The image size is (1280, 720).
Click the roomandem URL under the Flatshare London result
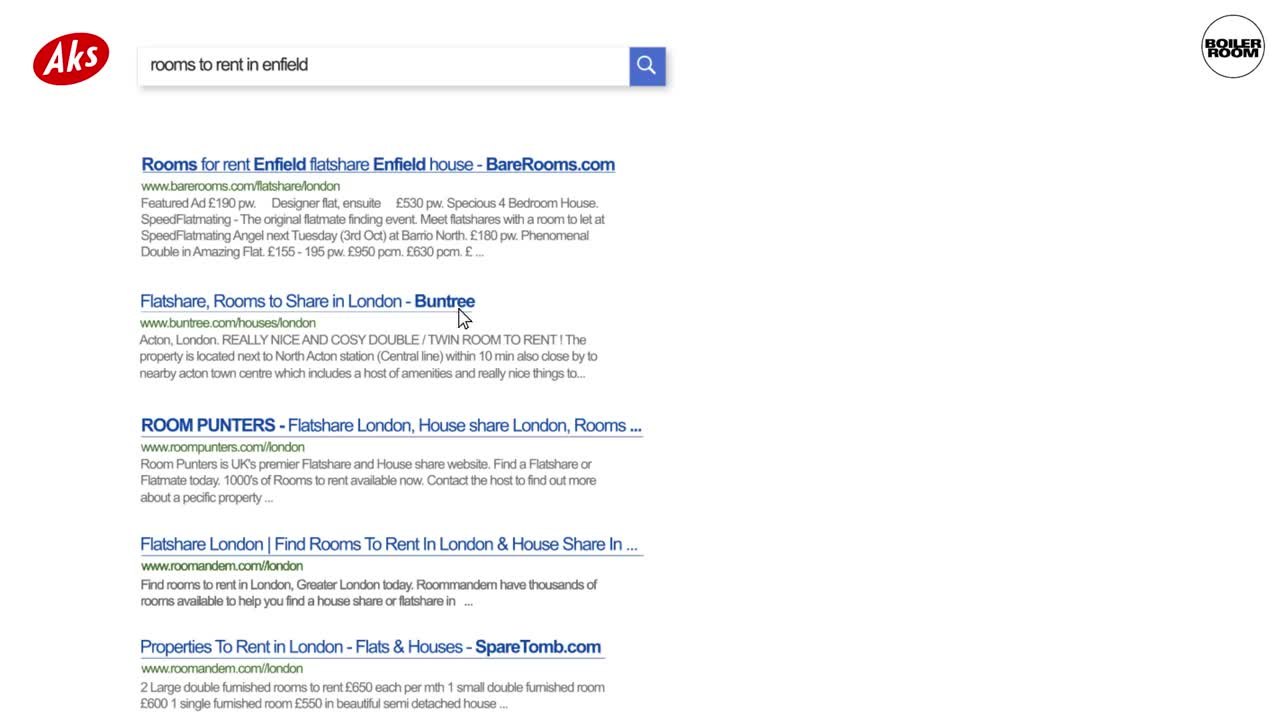[x=222, y=566]
